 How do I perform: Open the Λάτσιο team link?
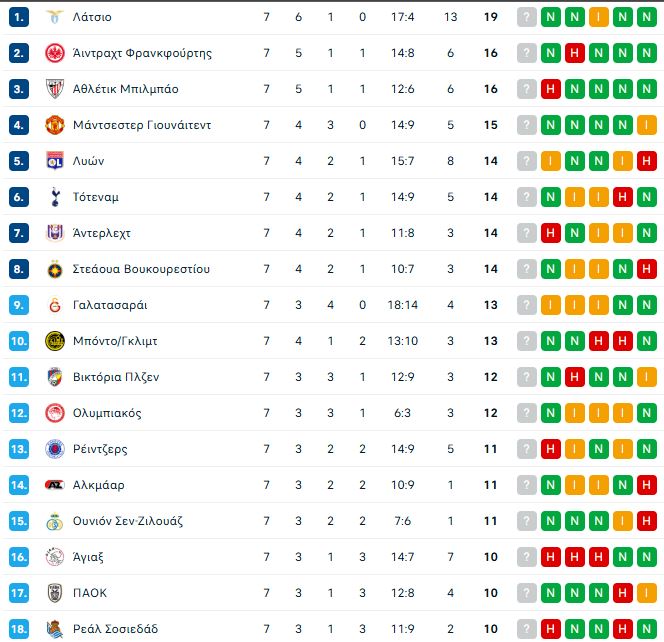tap(92, 17)
